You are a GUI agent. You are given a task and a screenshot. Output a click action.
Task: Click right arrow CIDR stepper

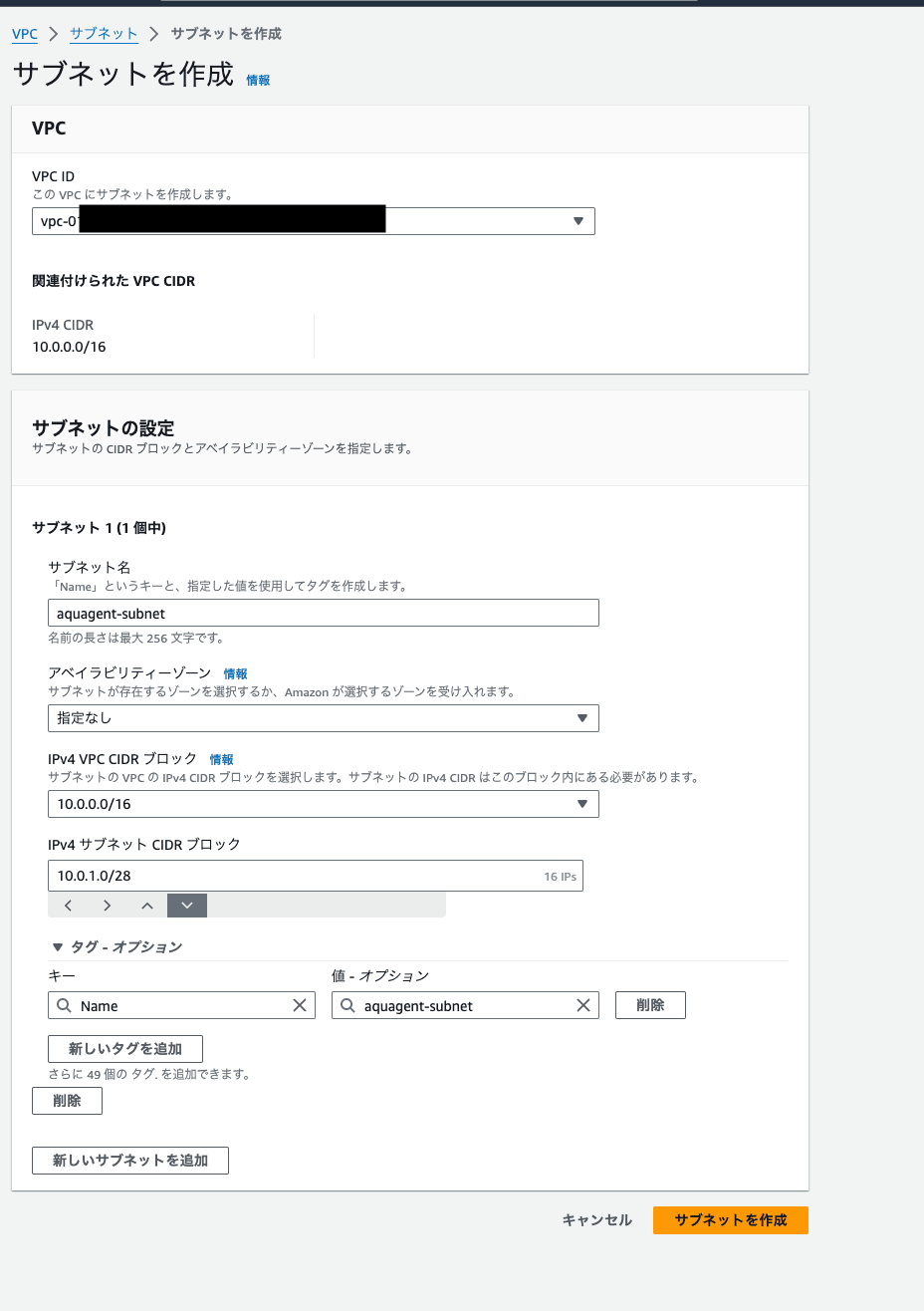pyautogui.click(x=107, y=906)
